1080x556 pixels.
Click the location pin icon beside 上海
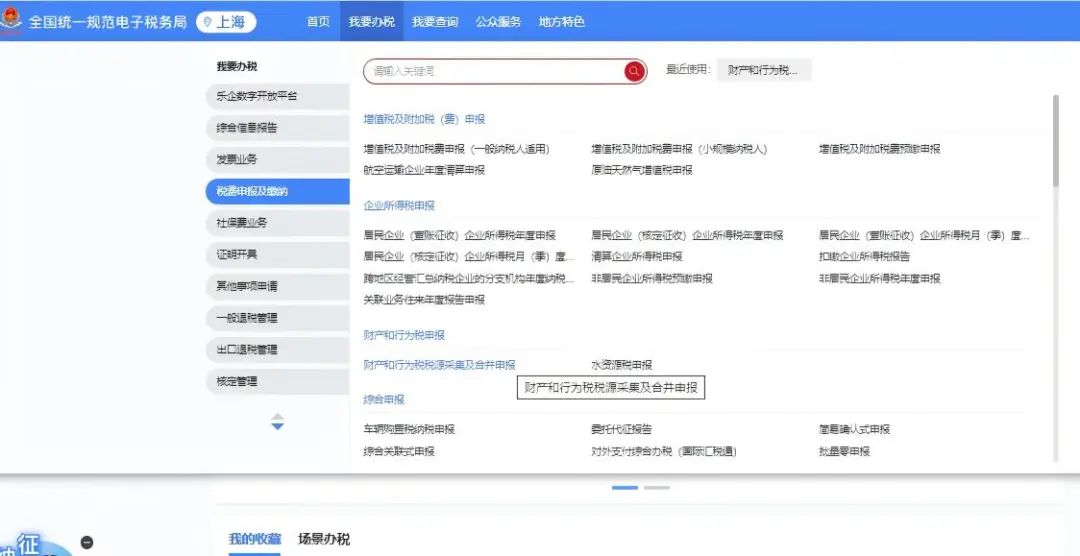208,22
